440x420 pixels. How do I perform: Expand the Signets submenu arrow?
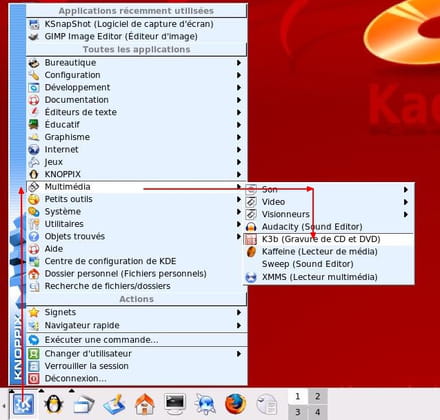pos(239,312)
